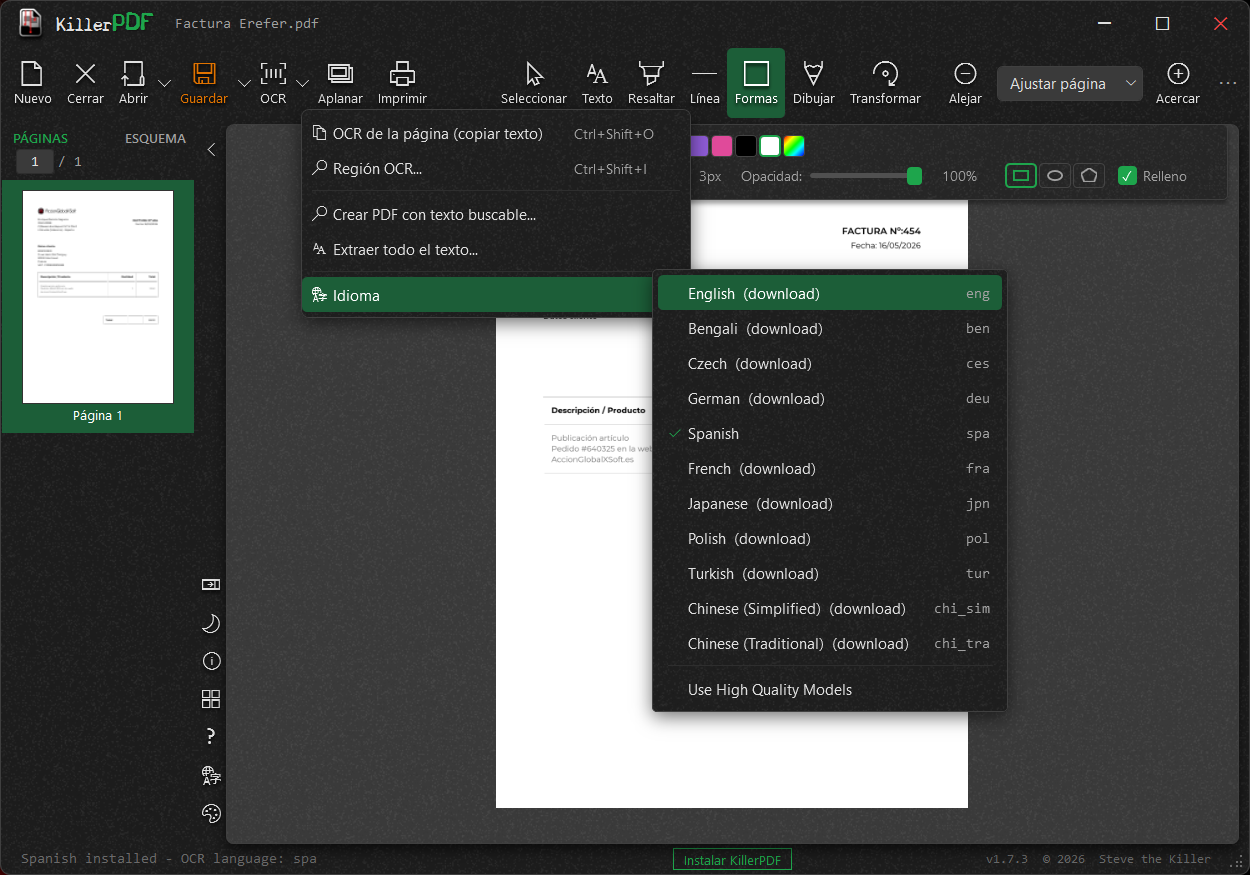Choose the Seleccionar tool
This screenshot has height=875, width=1250.
[x=534, y=83]
